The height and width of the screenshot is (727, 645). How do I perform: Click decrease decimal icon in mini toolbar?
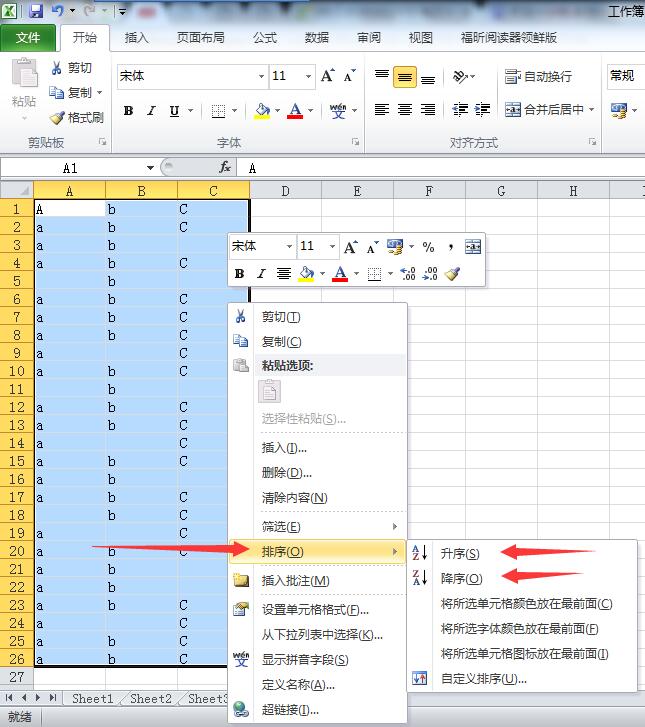pos(430,274)
